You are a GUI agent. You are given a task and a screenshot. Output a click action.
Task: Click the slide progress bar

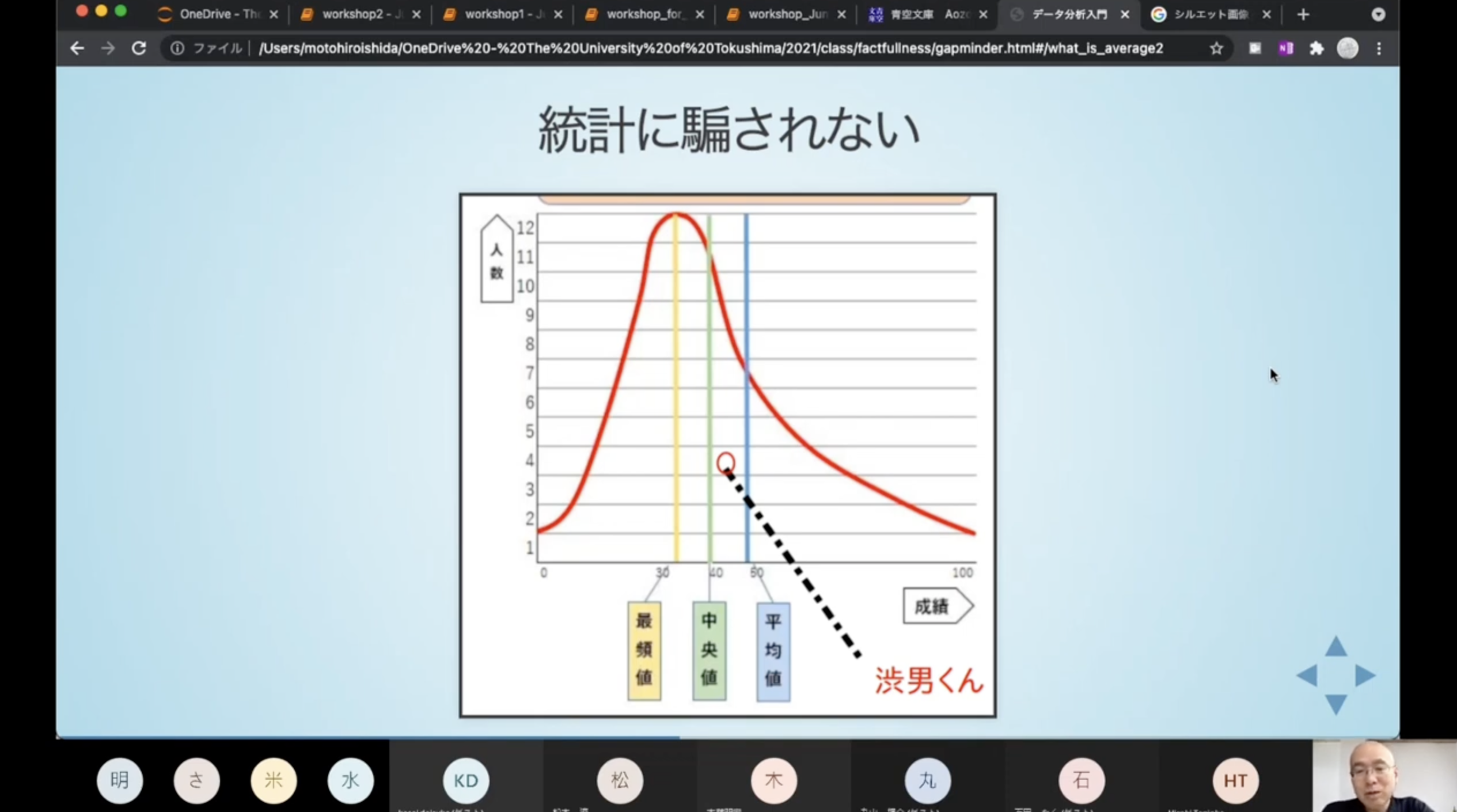pos(727,737)
